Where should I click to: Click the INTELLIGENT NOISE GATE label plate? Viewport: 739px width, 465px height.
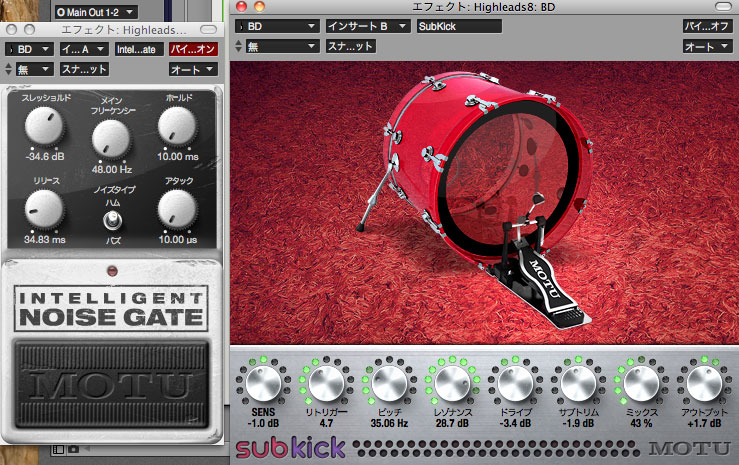pyautogui.click(x=111, y=308)
